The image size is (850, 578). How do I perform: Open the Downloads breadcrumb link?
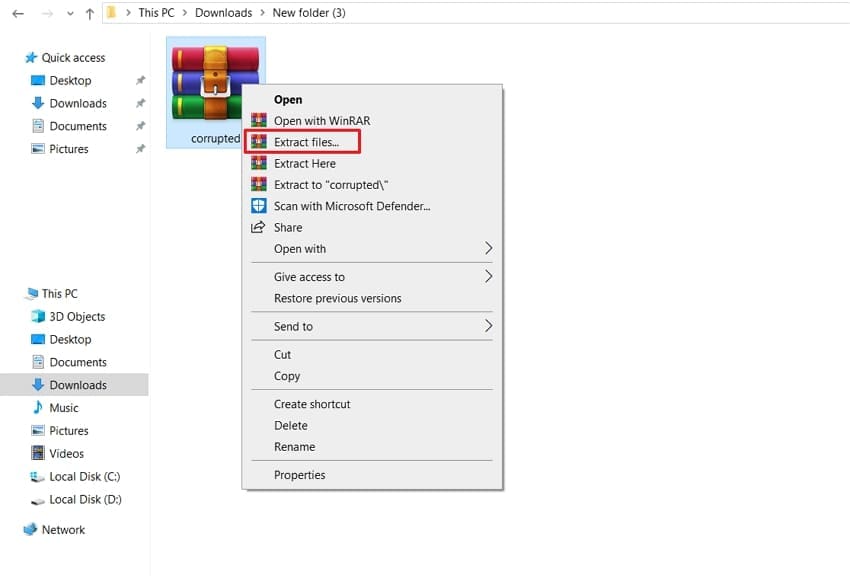pyautogui.click(x=222, y=12)
